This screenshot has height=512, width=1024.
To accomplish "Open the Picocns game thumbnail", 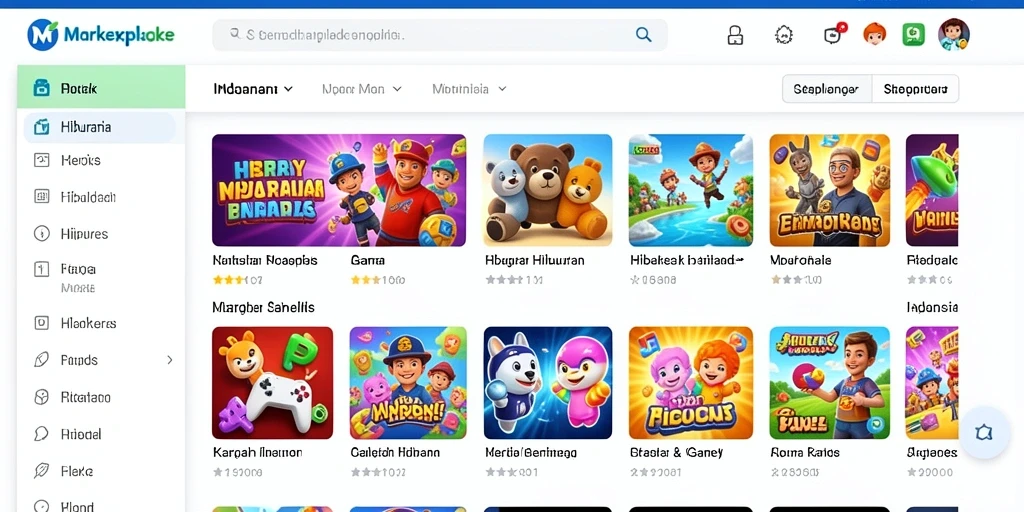I will point(690,383).
